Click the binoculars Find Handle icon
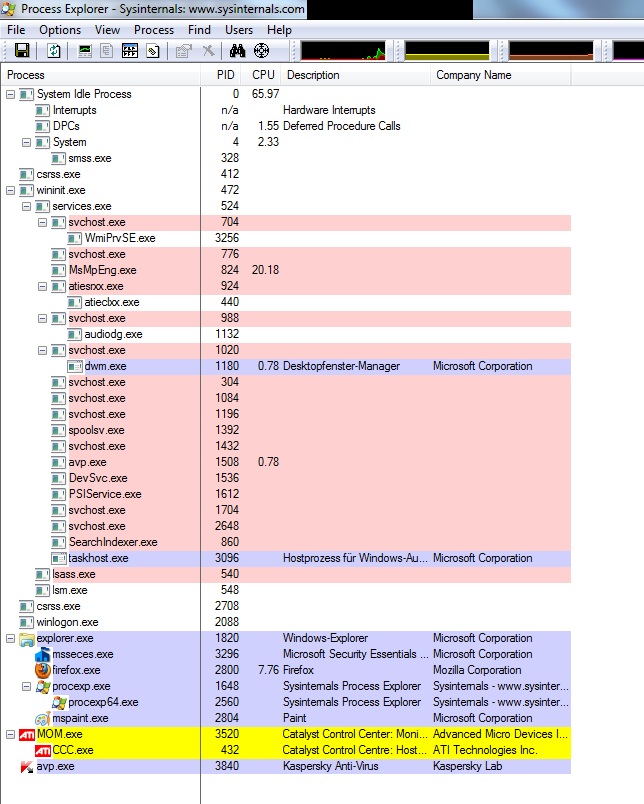Viewport: 644px width, 804px height. coord(237,51)
